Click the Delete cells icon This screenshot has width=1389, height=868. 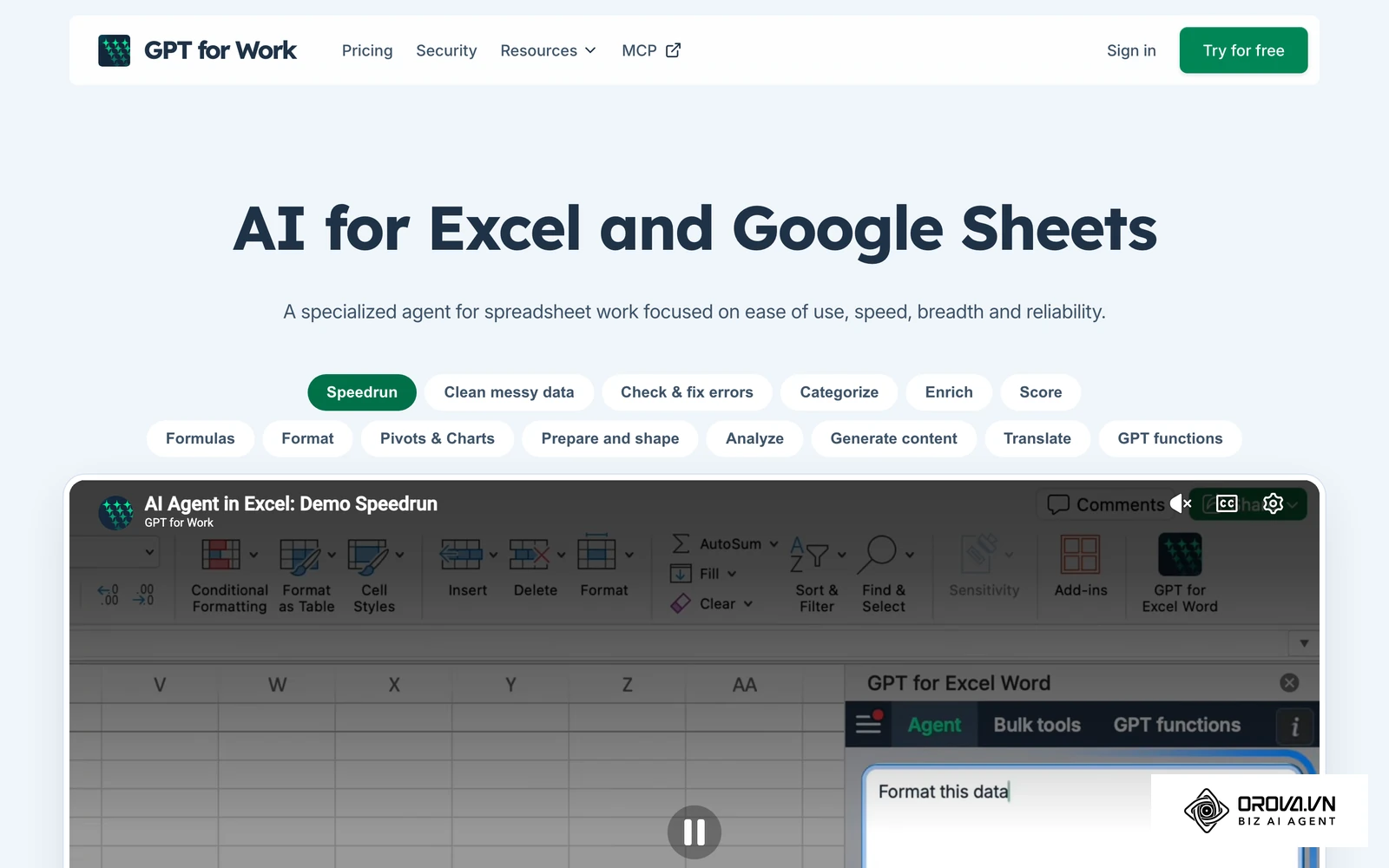coord(530,554)
